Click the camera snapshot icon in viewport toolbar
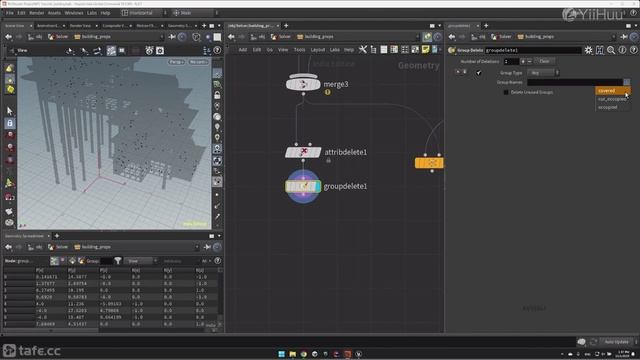Screen dimensions: 640x360 click(x=160, y=51)
